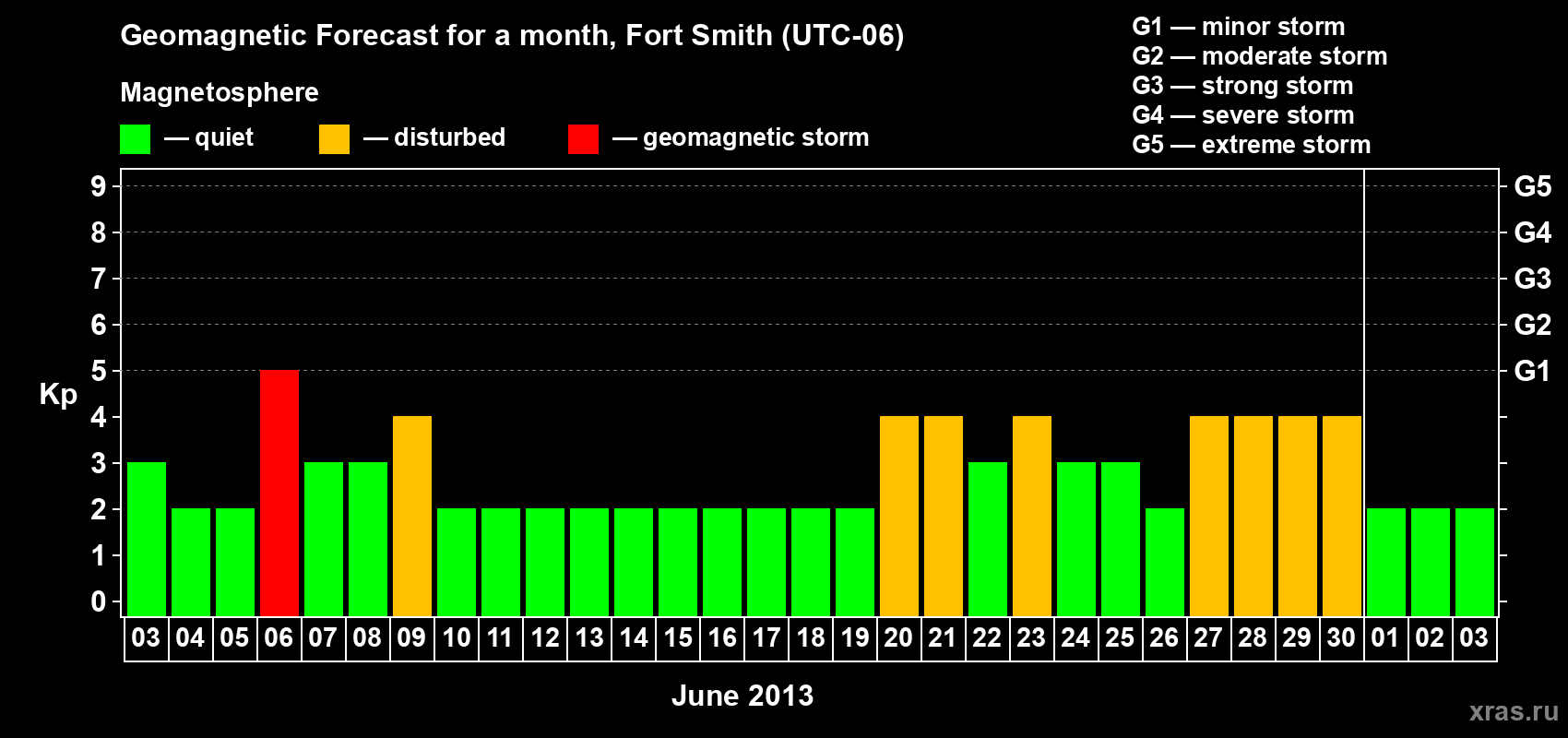
Task: Click the red storm bar for June 06
Action: (279, 494)
